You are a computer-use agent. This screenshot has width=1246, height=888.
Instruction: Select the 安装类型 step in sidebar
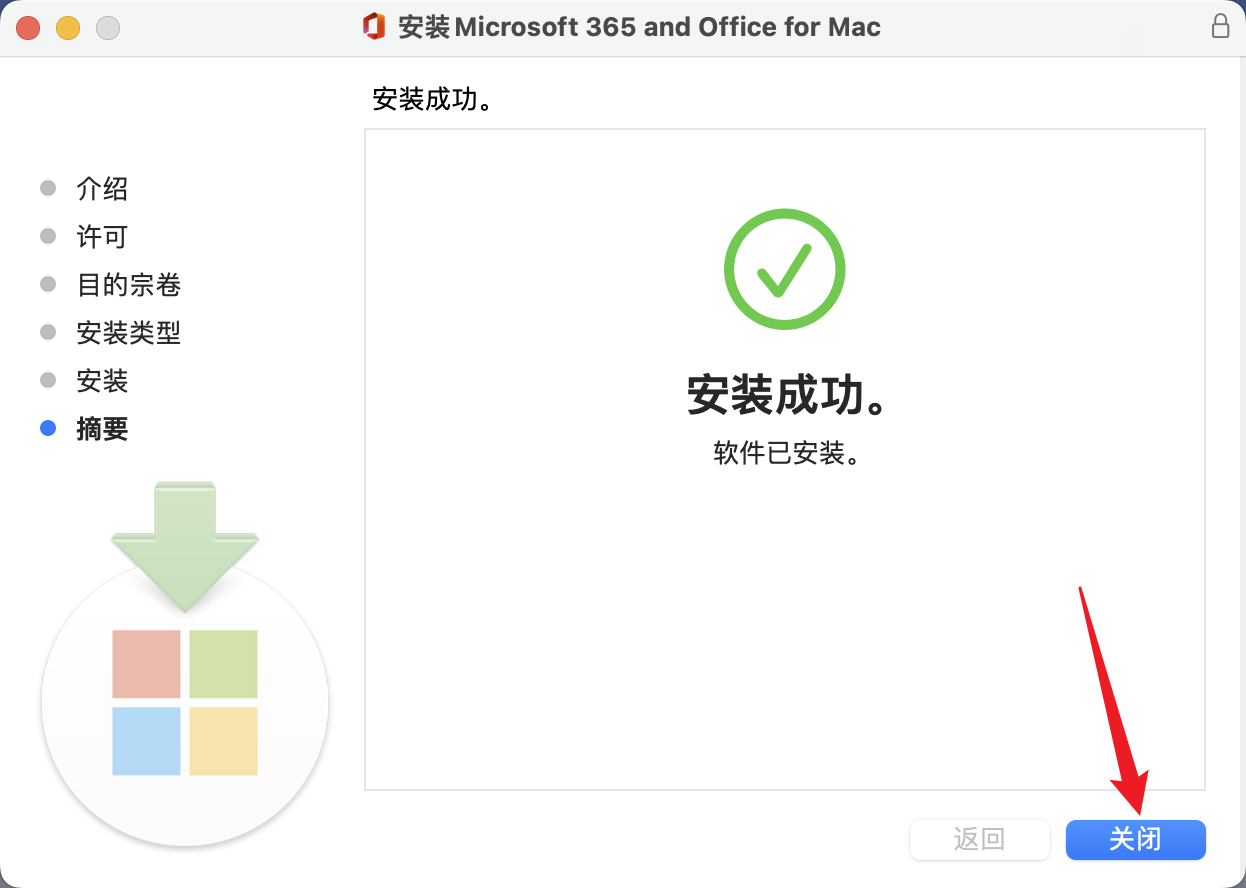pos(129,333)
